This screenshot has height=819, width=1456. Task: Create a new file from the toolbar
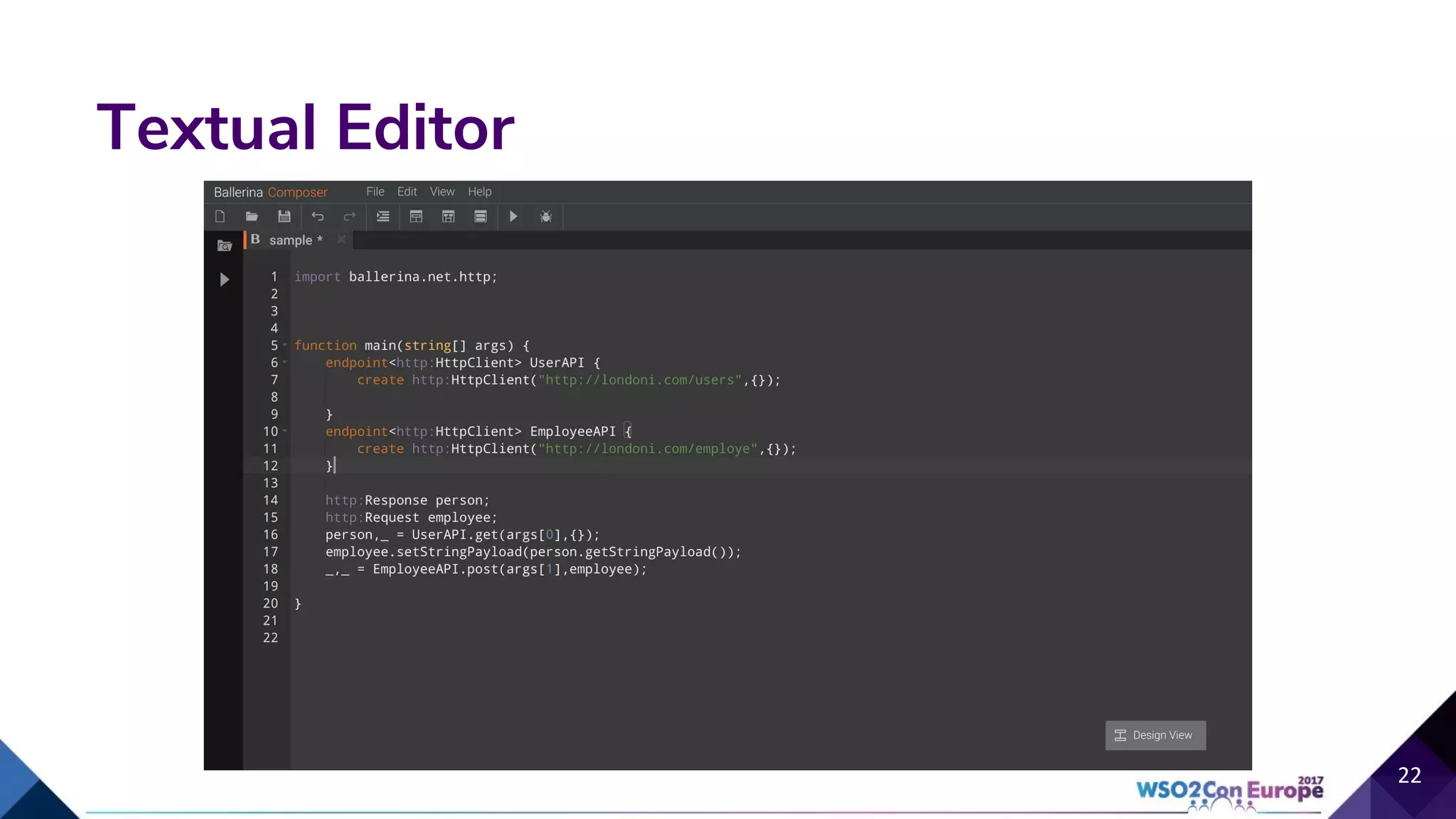pyautogui.click(x=220, y=217)
